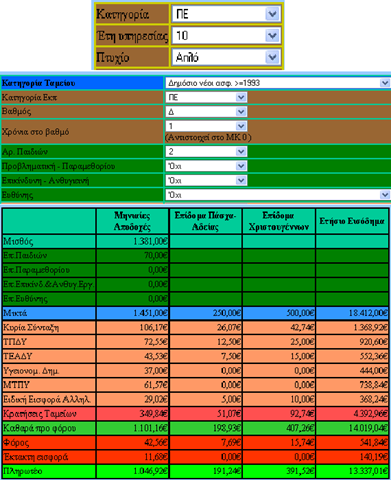Click the Ετήσιο Εισόδημα column header

point(352,221)
